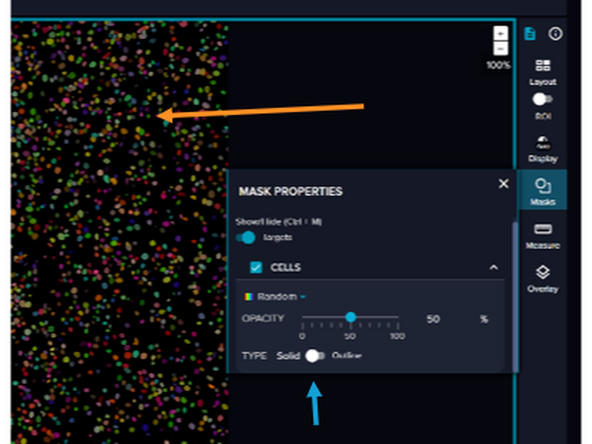The height and width of the screenshot is (444, 592).
Task: Toggle mask type between Solid and Outline
Action: (315, 356)
